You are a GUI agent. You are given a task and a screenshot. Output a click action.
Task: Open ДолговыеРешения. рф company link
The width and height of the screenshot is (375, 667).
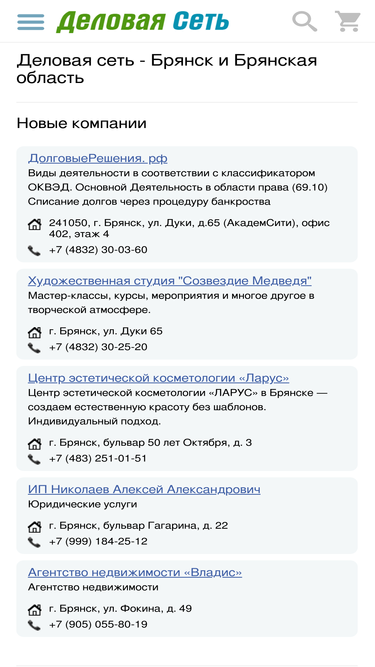coord(98,159)
